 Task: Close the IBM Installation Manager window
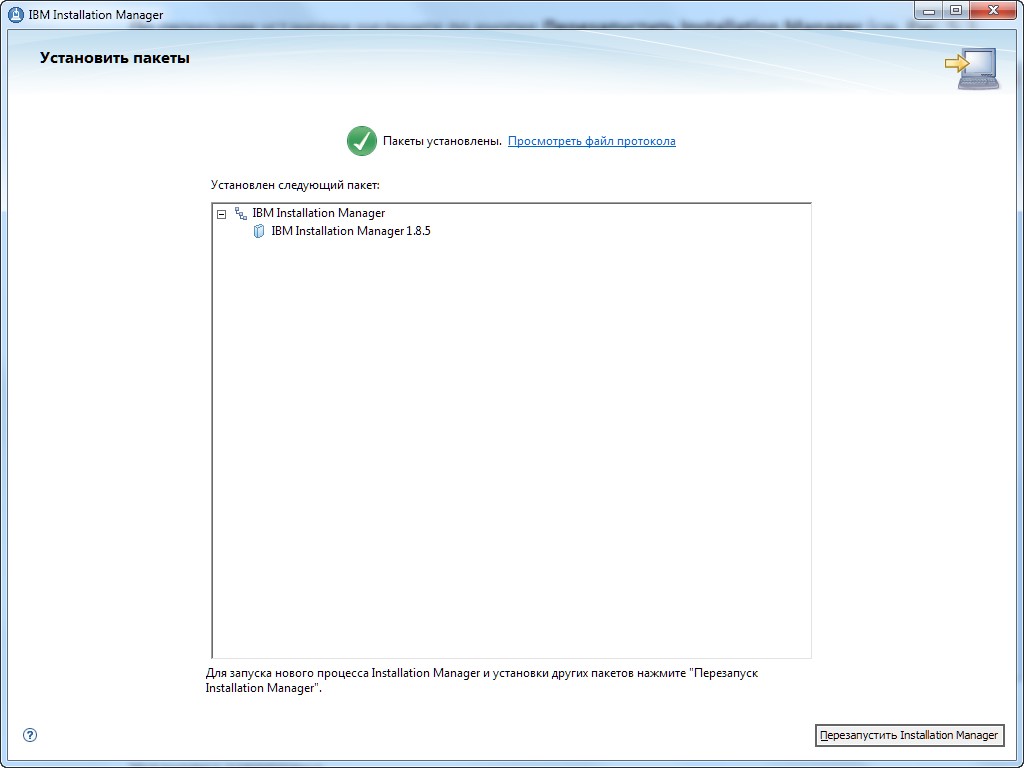click(993, 10)
